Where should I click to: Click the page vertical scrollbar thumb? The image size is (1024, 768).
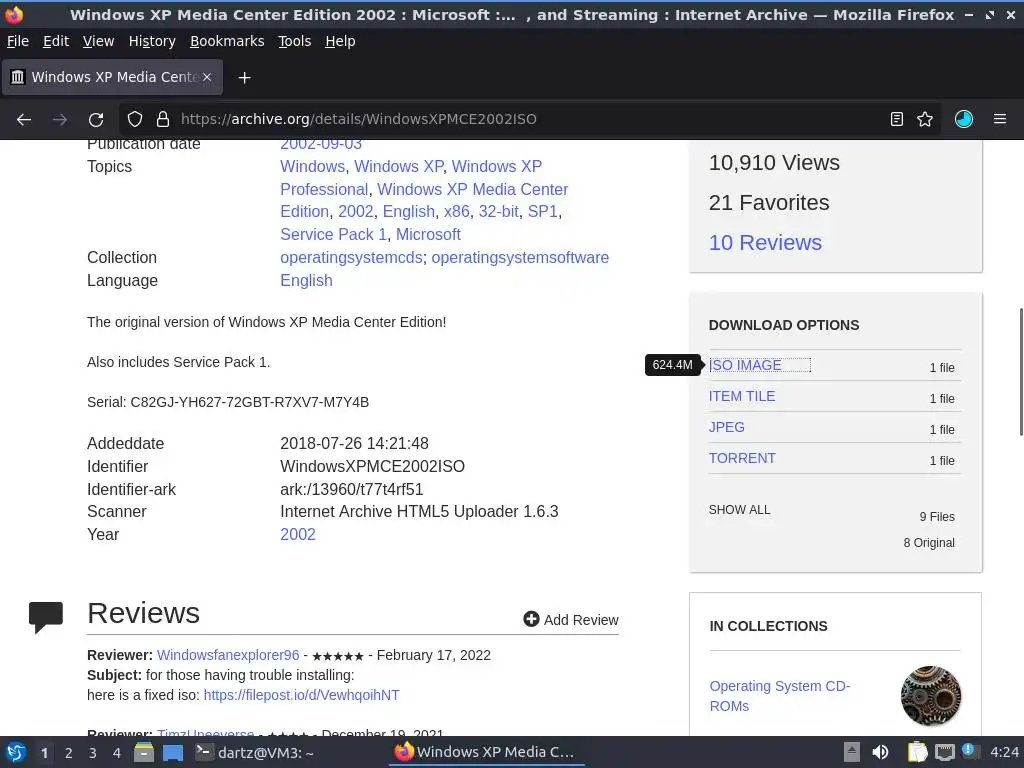point(1021,371)
